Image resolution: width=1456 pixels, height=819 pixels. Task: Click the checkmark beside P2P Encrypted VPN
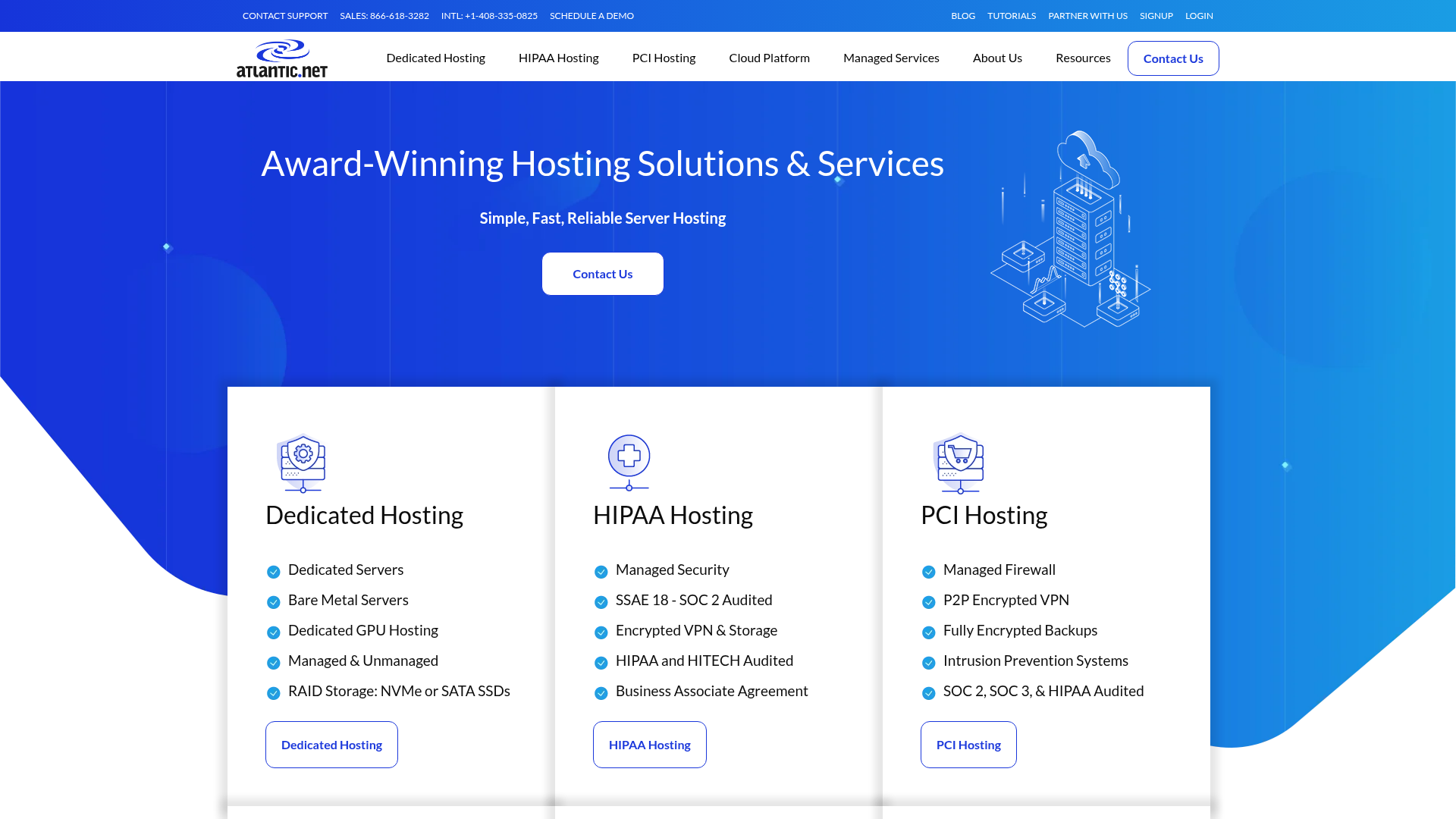(928, 602)
